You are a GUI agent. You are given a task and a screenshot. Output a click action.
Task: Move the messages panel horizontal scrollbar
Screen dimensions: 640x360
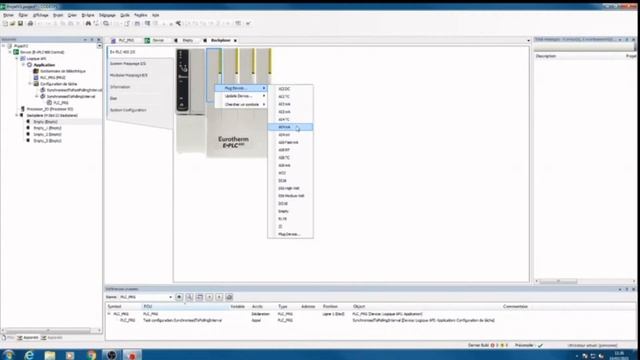pyautogui.click(x=558, y=281)
